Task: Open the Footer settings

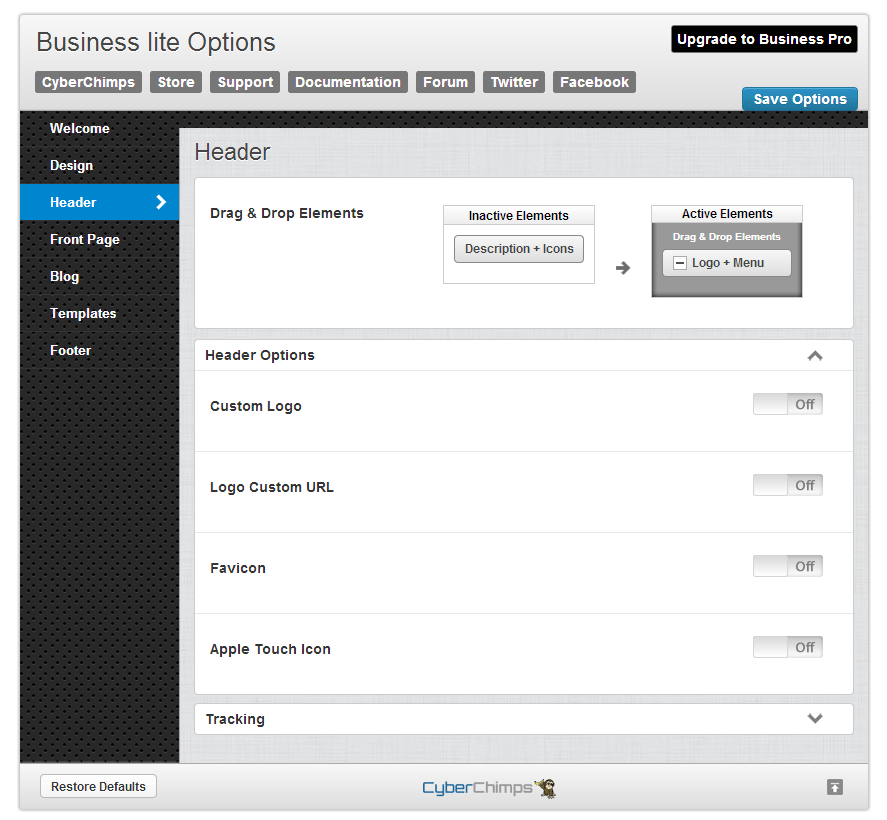Action: (100, 350)
